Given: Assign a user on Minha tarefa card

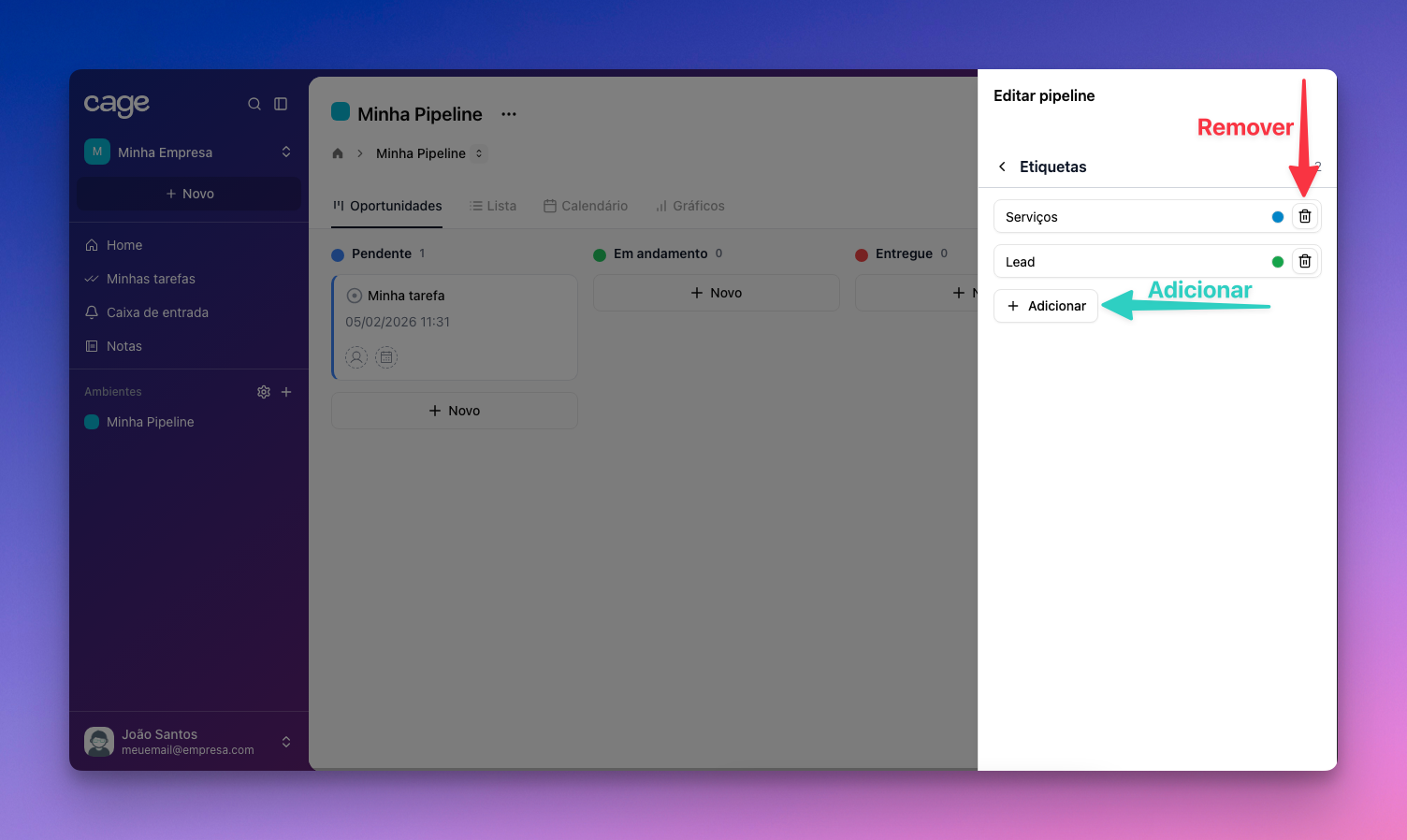Looking at the screenshot, I should coord(356,357).
